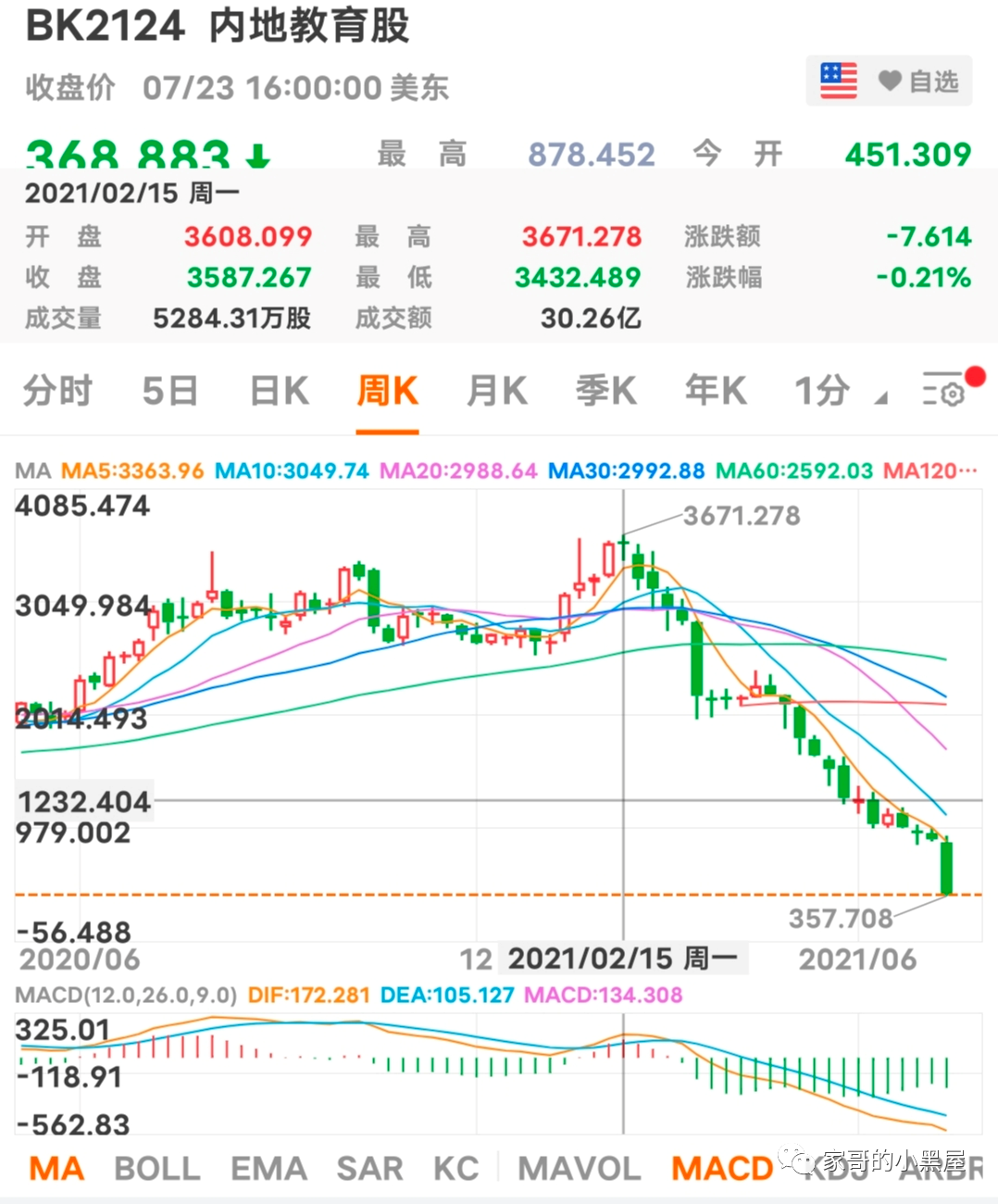The image size is (998, 1204).
Task: Click the 357.708 low price annotation
Action: pyautogui.click(x=841, y=918)
